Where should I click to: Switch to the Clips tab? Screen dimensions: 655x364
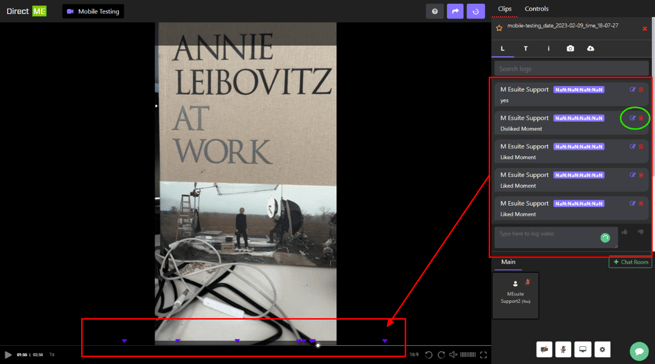504,9
